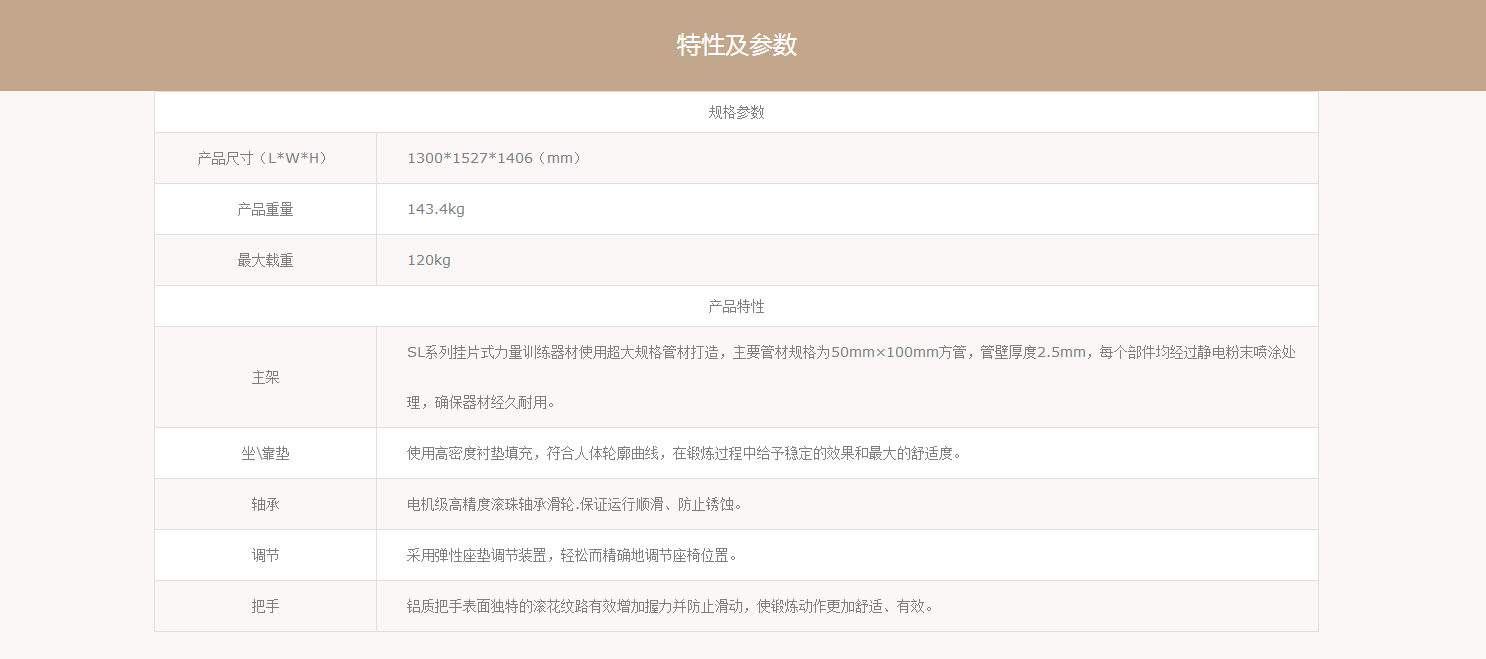This screenshot has width=1486, height=659.
Task: Select the 把手 label cell
Action: tap(265, 606)
